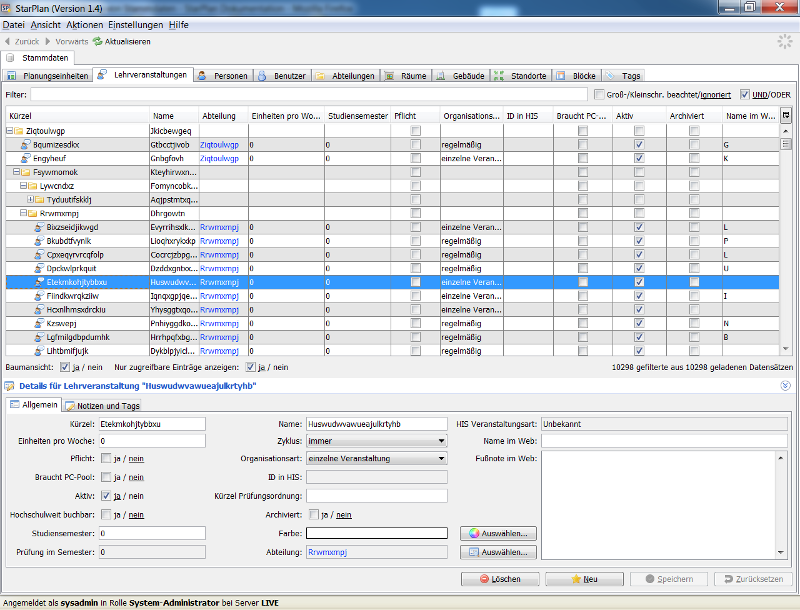
Task: Click the Stammdaten tab database icon
Action: tap(10, 58)
